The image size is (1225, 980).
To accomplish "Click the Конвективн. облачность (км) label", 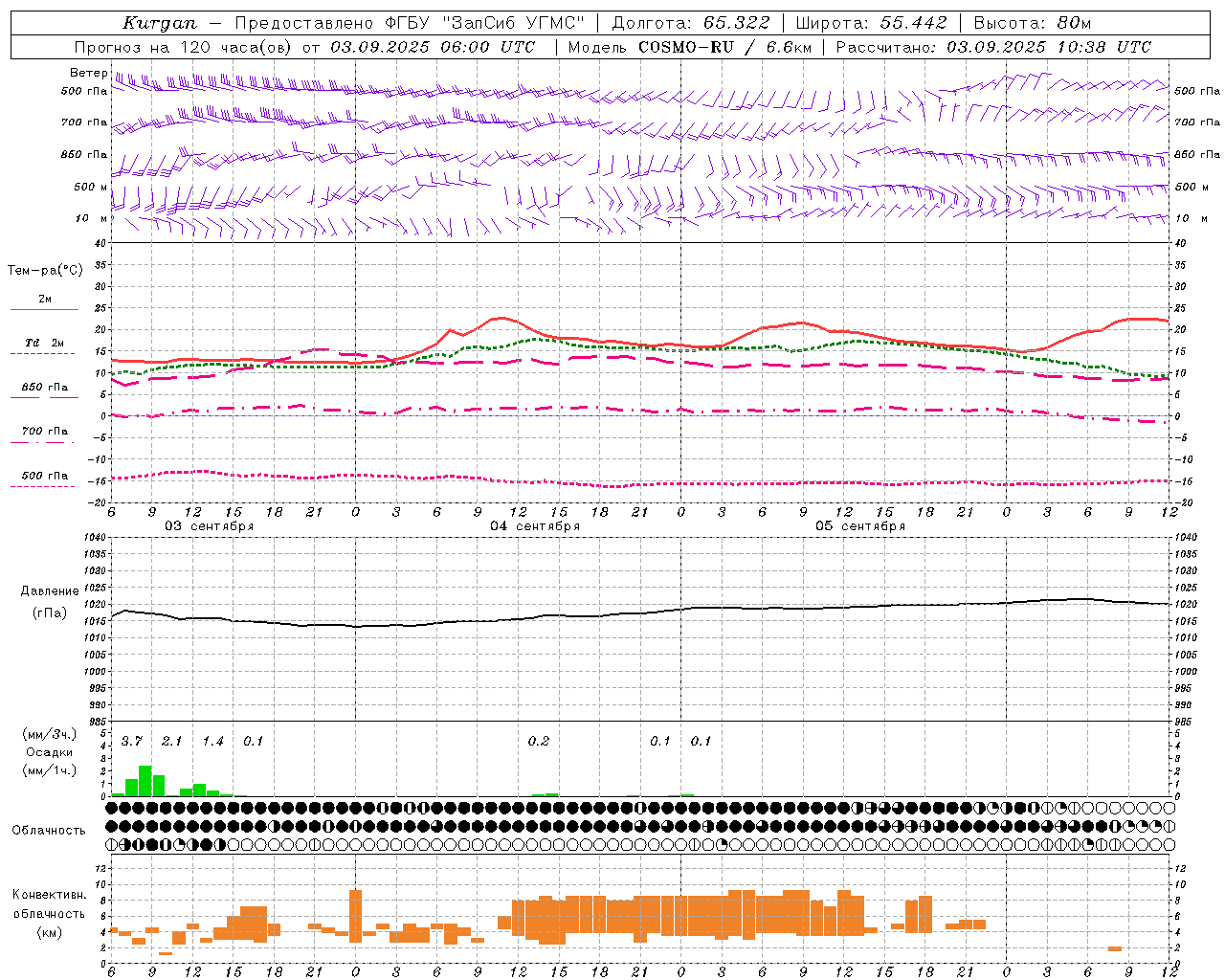I will coord(50,913).
